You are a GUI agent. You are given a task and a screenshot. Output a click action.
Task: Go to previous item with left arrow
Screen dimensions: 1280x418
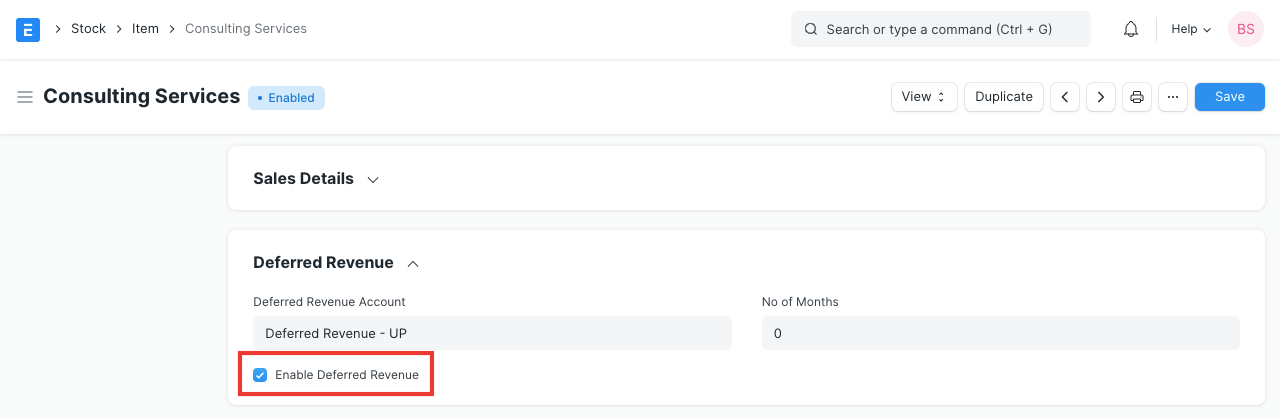[x=1065, y=97]
